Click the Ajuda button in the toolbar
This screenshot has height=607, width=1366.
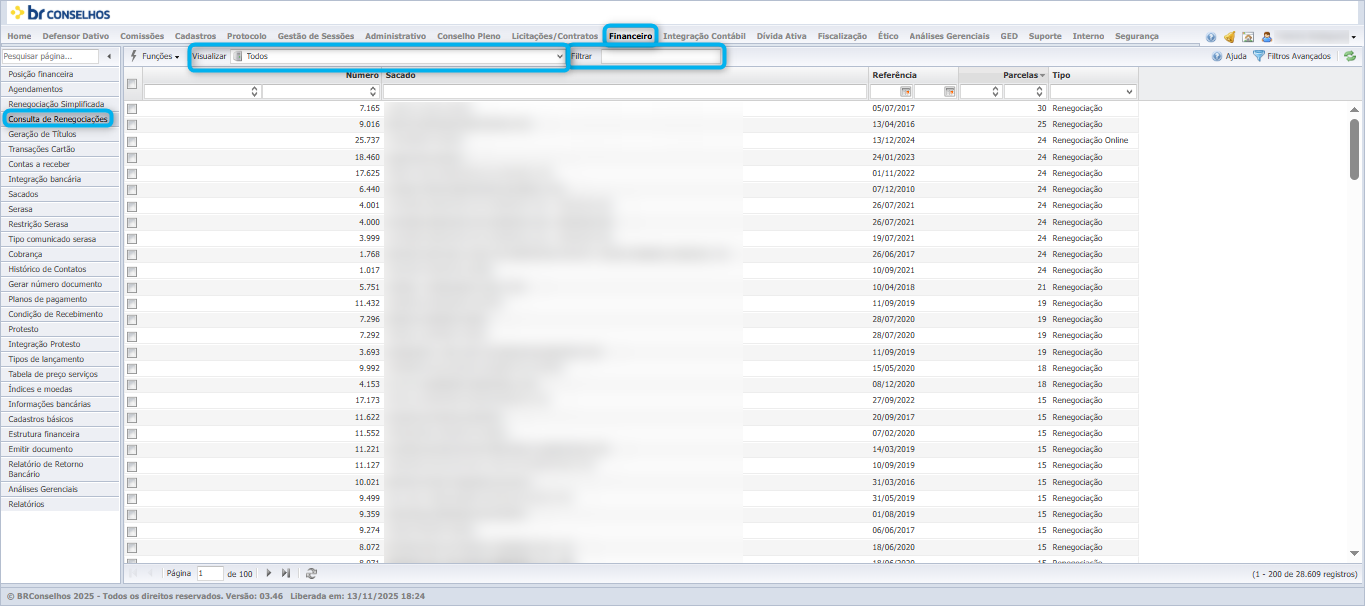(x=1229, y=57)
